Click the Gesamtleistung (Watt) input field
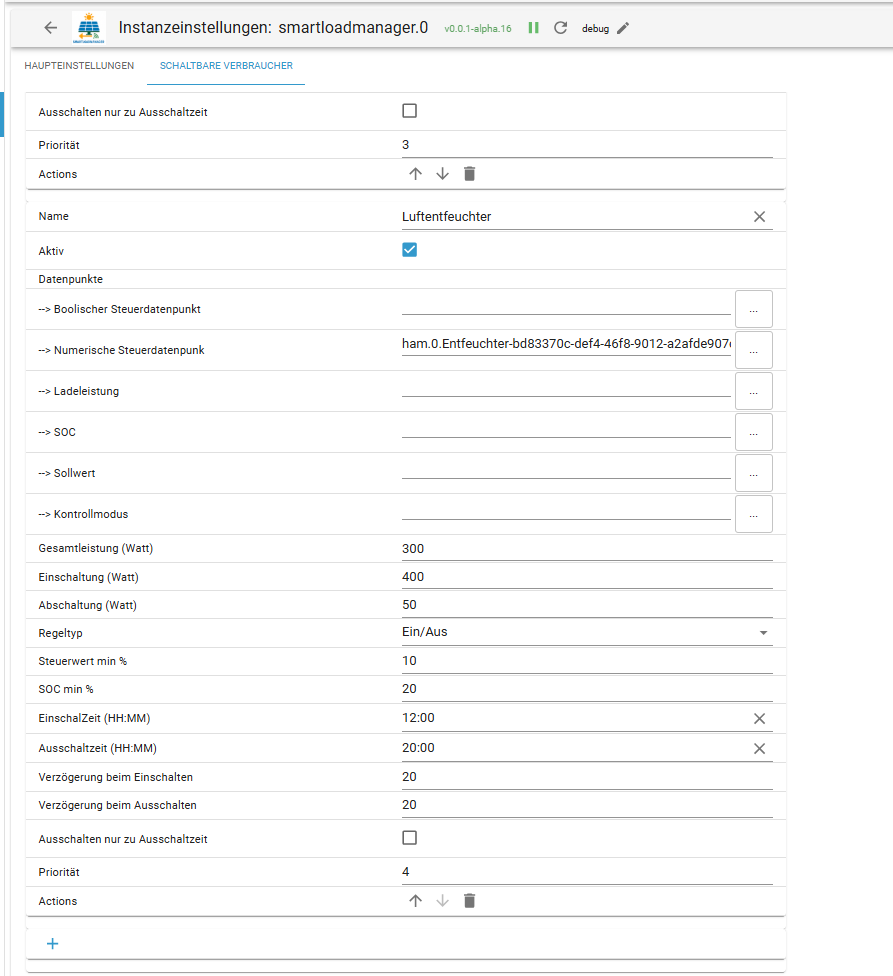The image size is (893, 976). pos(587,549)
